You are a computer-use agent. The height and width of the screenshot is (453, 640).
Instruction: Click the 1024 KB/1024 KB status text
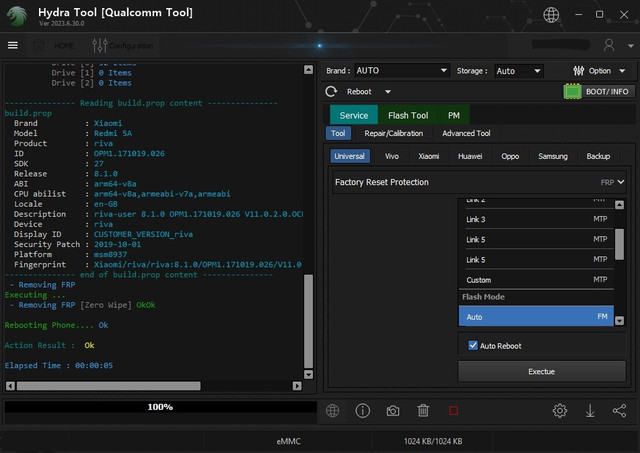click(433, 441)
